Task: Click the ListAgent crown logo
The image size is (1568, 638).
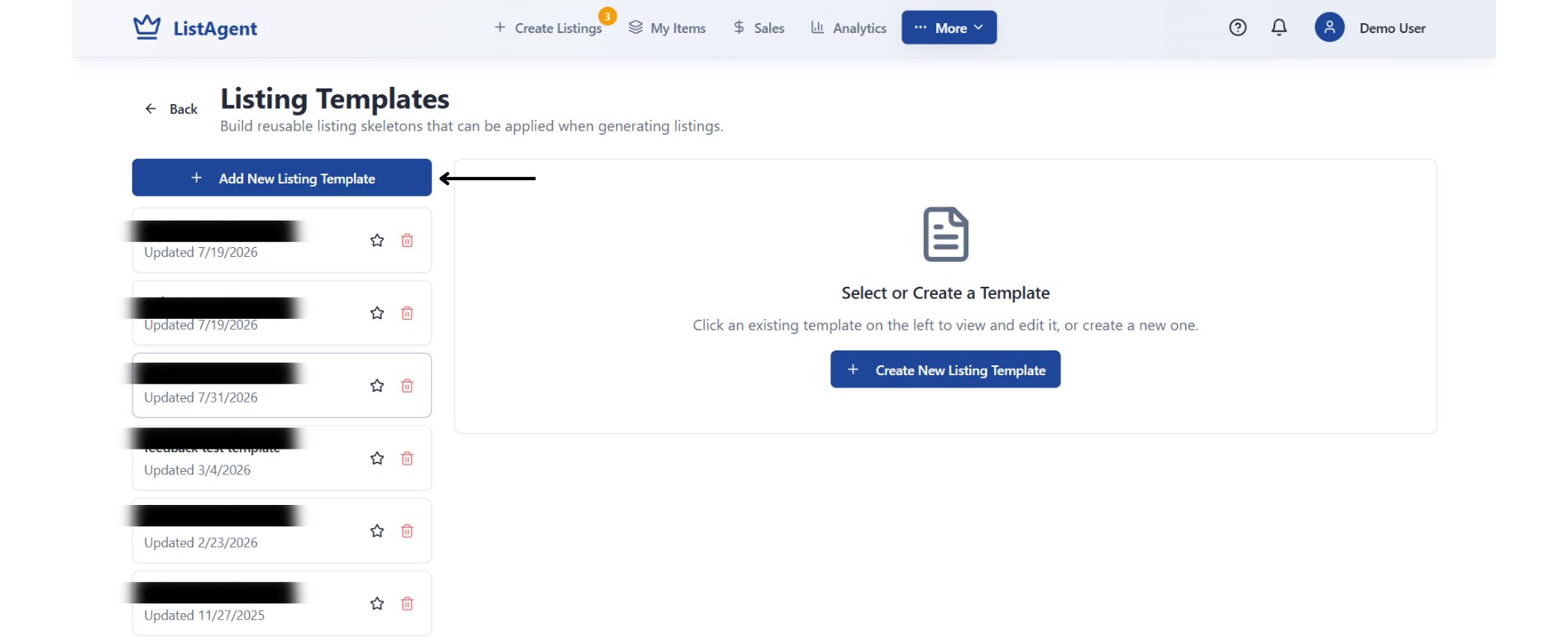Action: click(147, 27)
